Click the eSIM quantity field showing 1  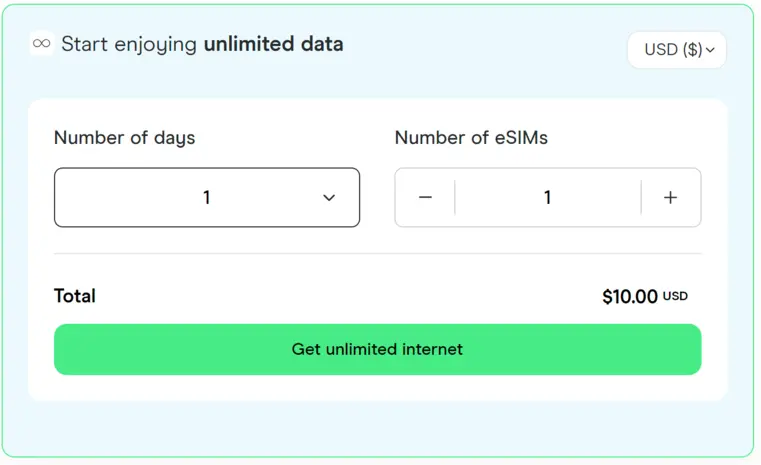pos(548,198)
